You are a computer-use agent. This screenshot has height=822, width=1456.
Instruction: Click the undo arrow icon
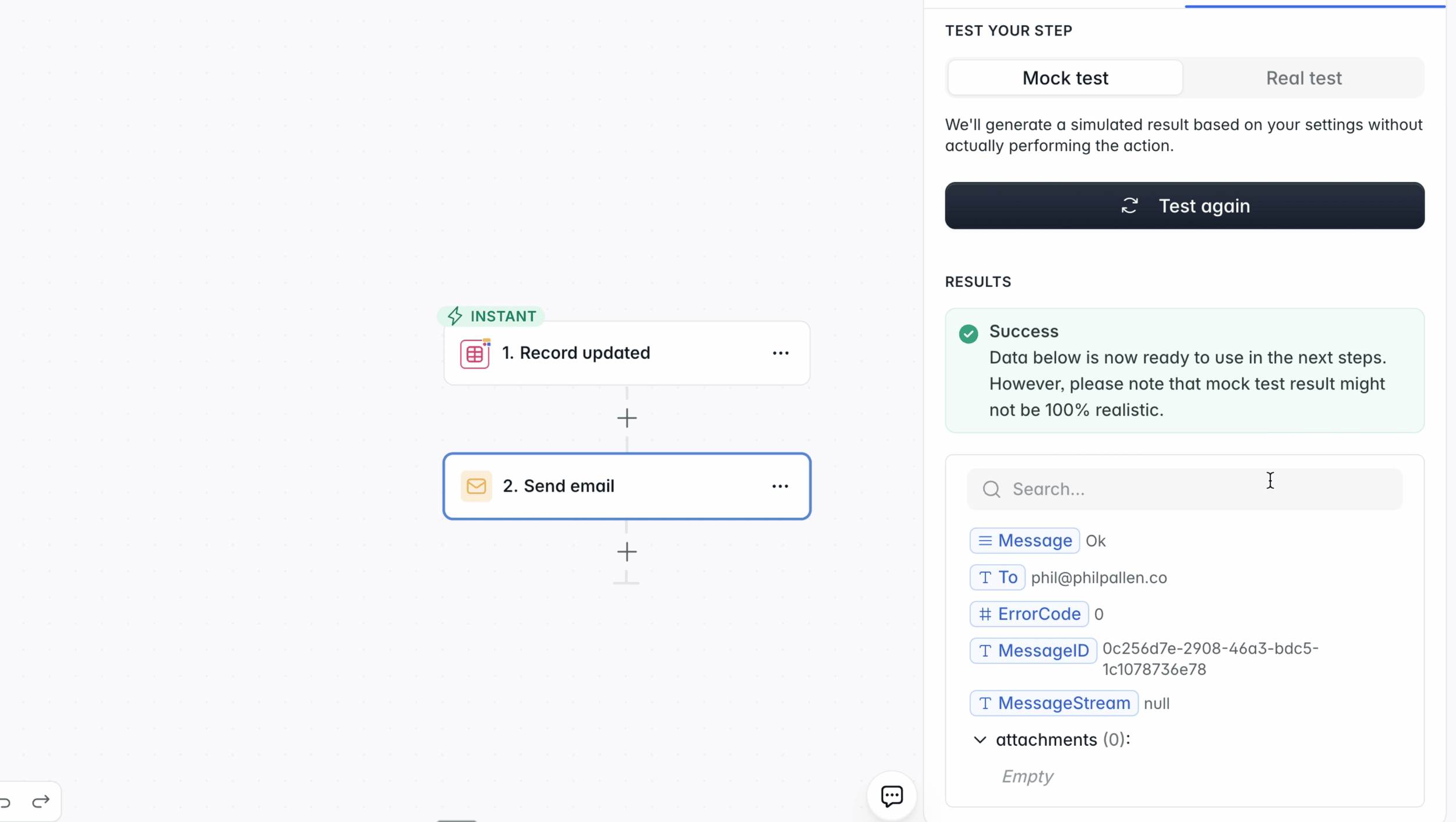(x=5, y=802)
